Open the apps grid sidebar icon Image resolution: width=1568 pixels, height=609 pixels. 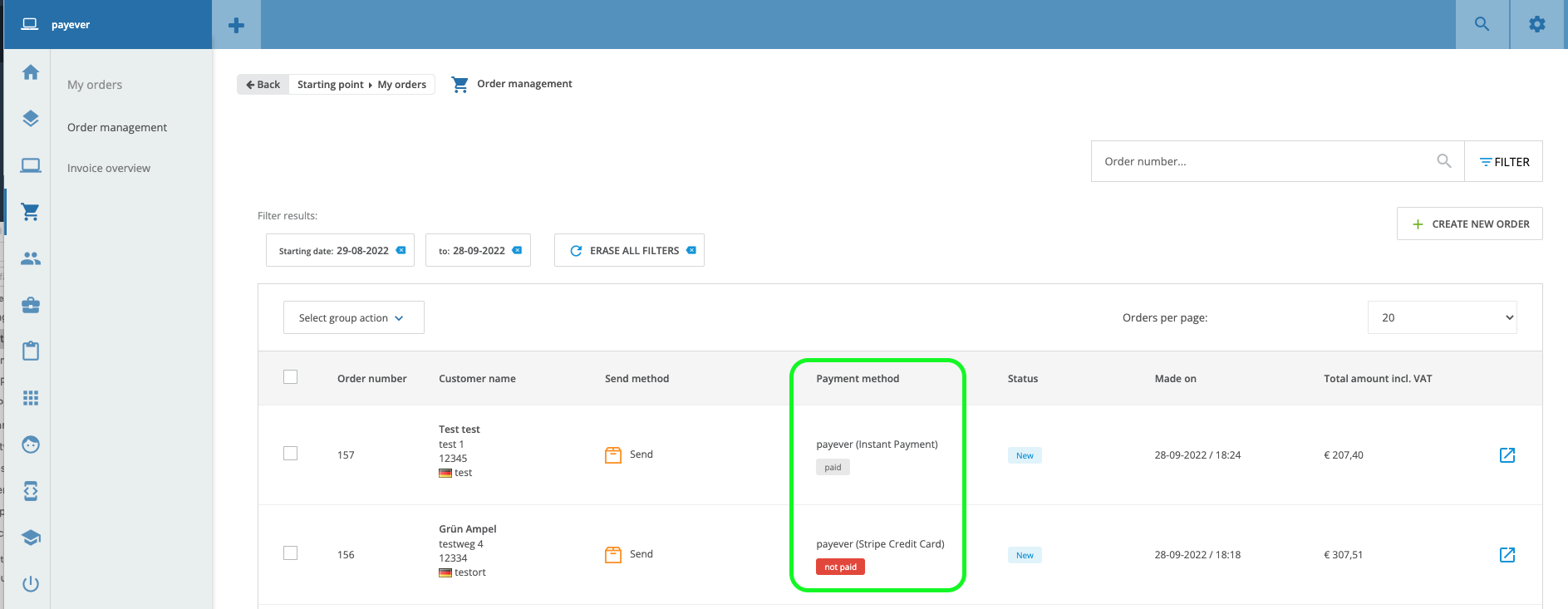click(31, 398)
